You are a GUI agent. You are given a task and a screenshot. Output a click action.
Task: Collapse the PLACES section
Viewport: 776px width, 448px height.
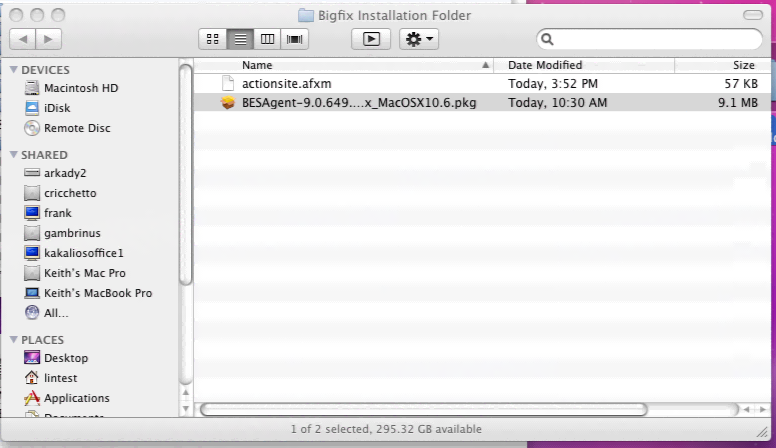tap(14, 340)
